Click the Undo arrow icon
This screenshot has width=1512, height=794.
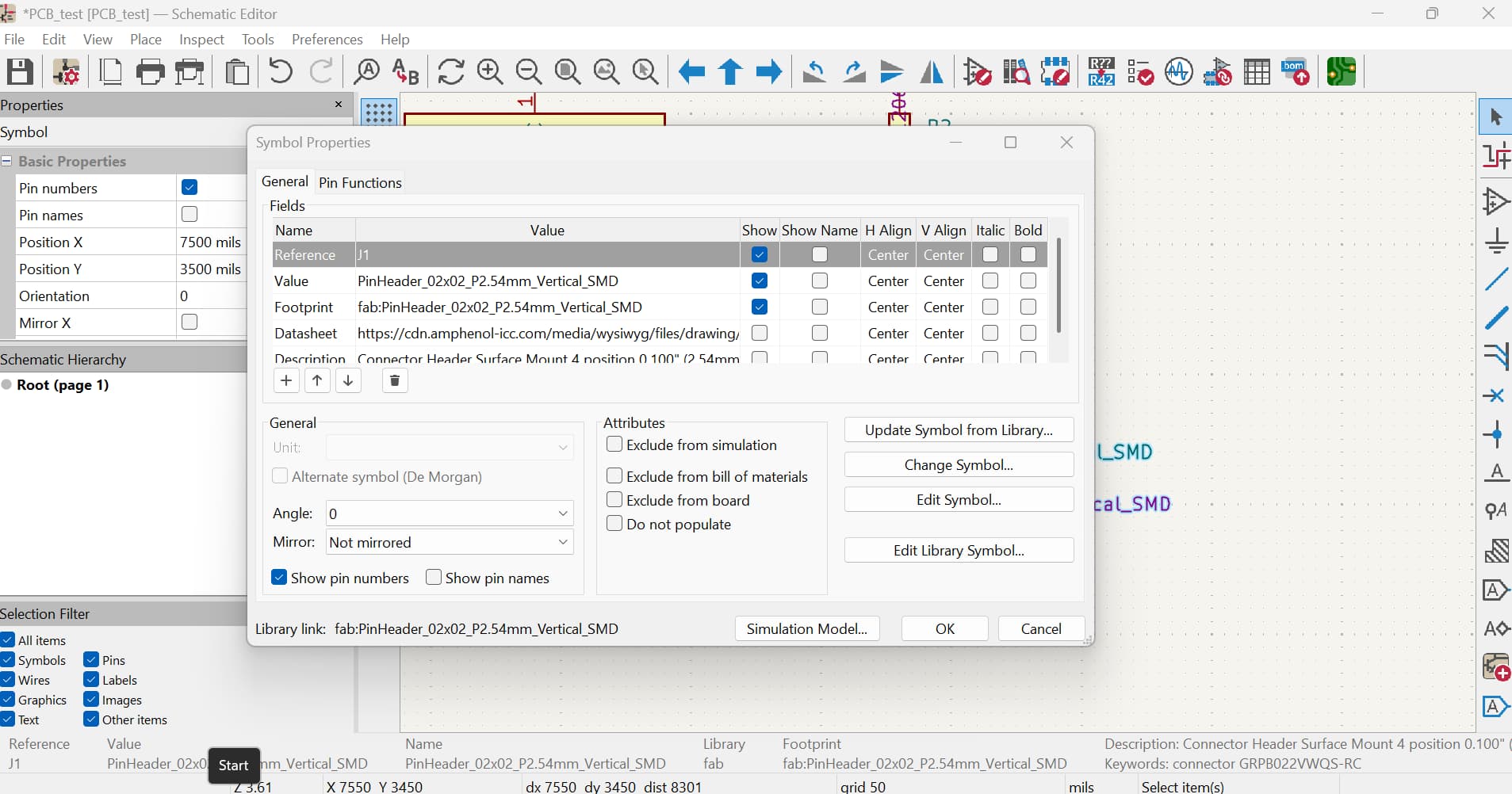(x=280, y=72)
